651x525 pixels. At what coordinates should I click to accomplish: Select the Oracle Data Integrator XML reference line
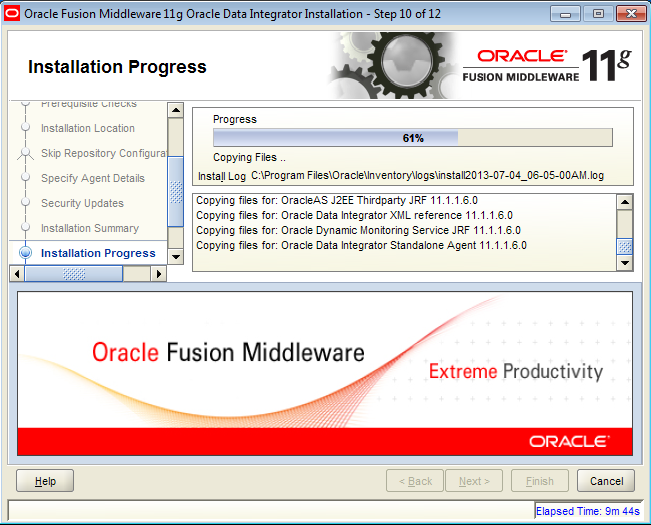[354, 215]
